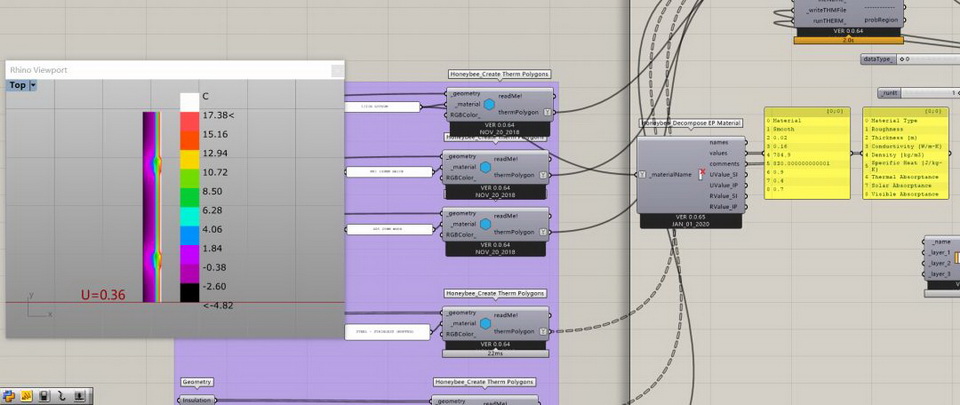Click the red X icon on Decompose EP Material
This screenshot has width=960, height=405.
[702, 173]
